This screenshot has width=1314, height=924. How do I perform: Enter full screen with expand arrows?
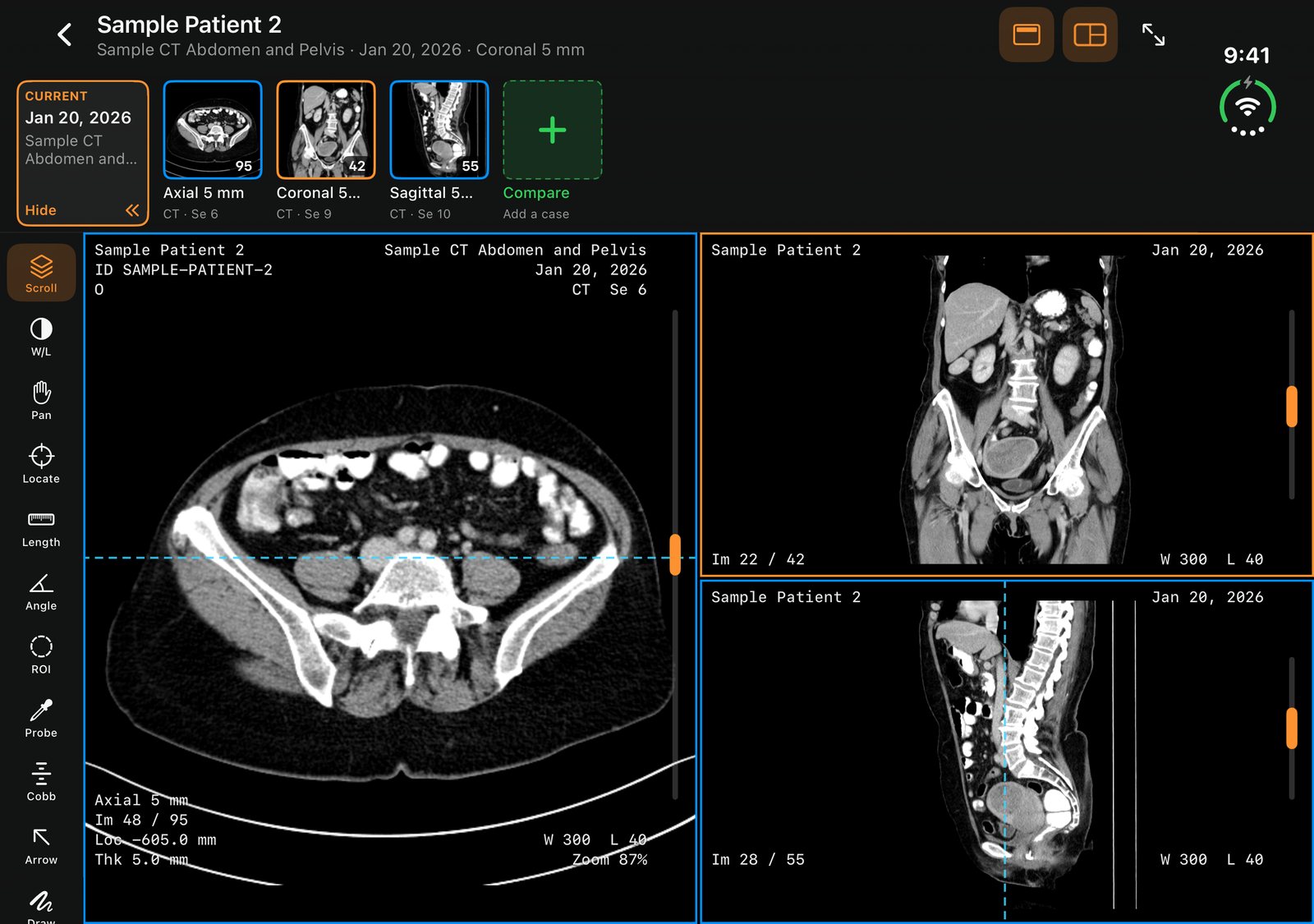pos(1153,34)
